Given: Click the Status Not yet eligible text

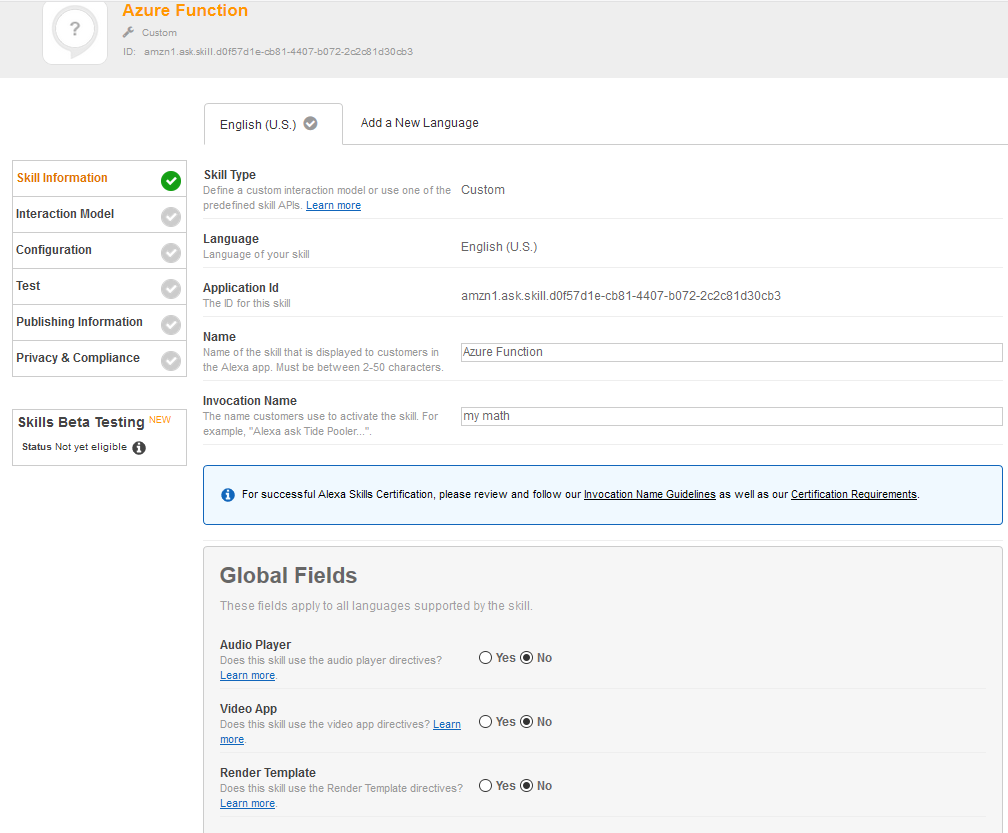Looking at the screenshot, I should pyautogui.click(x=75, y=447).
